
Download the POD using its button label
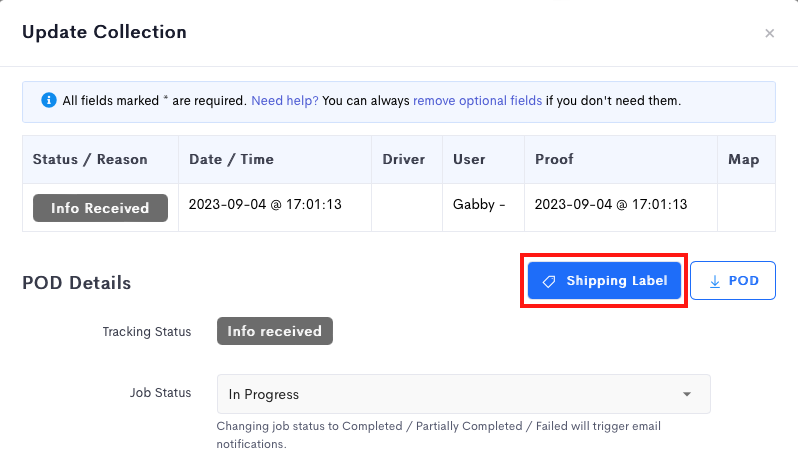pos(744,281)
